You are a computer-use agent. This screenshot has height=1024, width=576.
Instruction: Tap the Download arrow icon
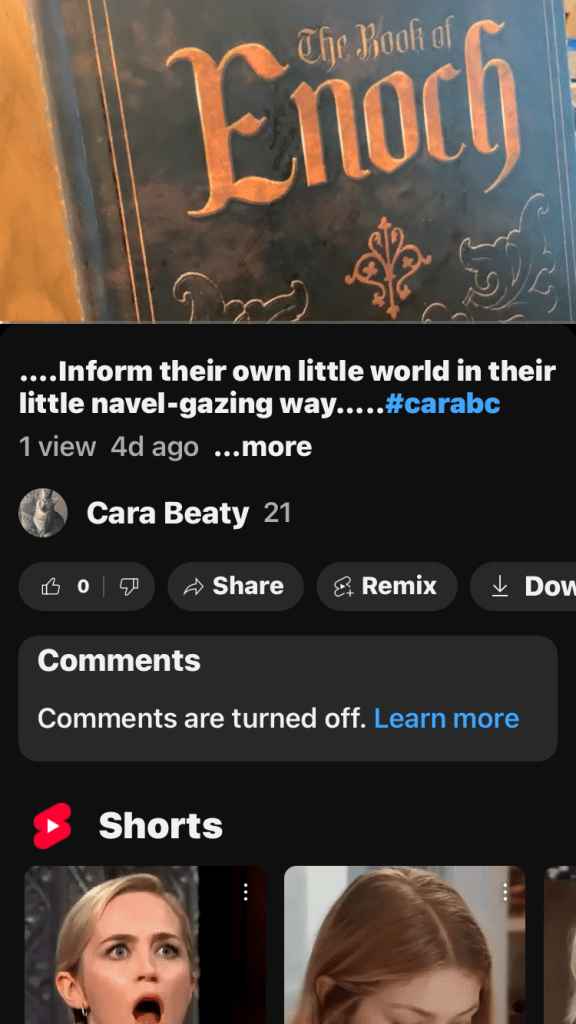500,586
